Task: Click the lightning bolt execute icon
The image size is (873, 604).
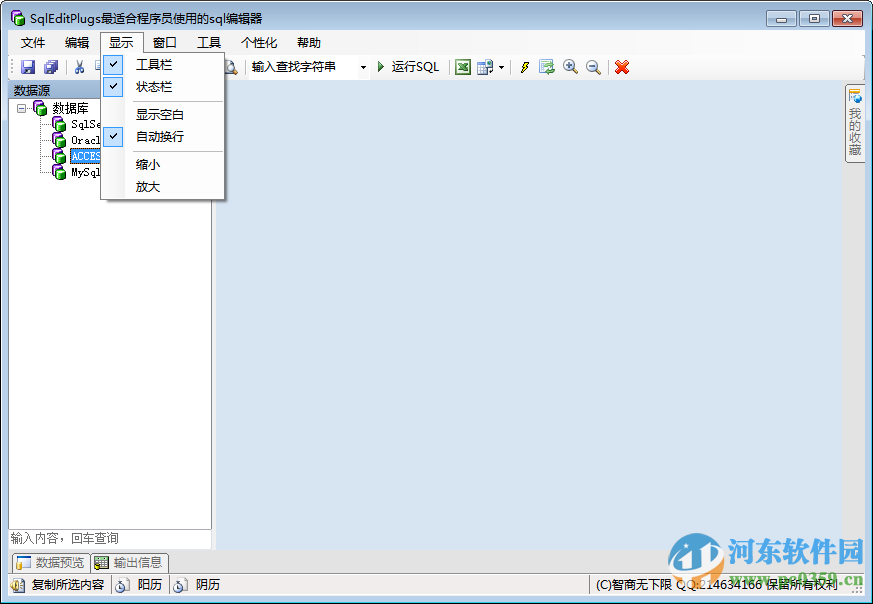Action: pyautogui.click(x=525, y=67)
